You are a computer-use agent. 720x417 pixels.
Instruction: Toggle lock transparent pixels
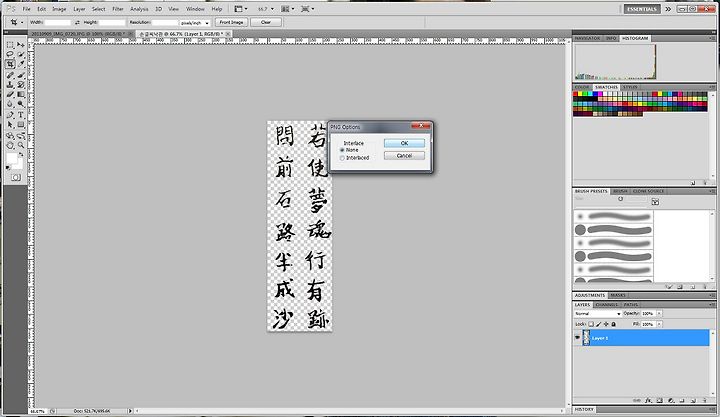click(x=591, y=324)
